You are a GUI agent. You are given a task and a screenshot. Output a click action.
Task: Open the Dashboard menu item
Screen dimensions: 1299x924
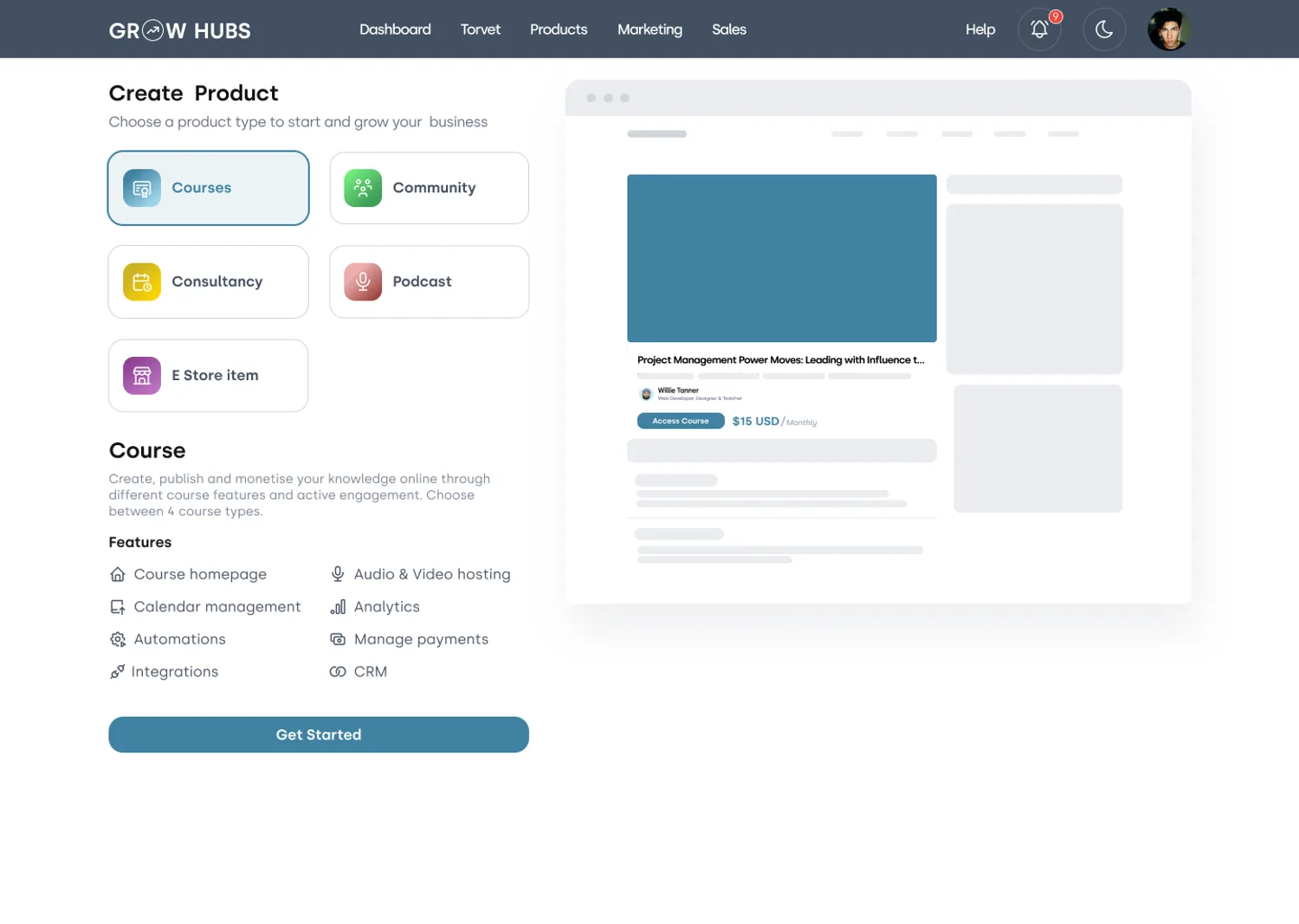point(395,29)
